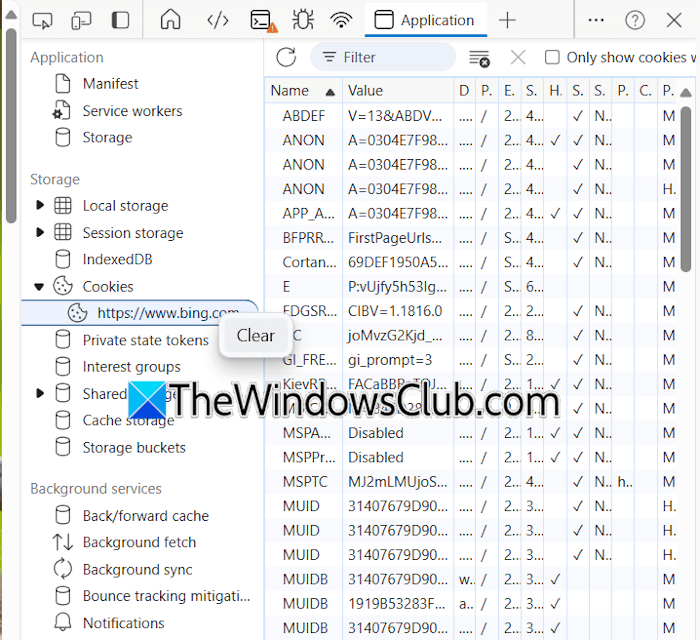Viewport: 700px width, 640px height.
Task: Open the Console tool with warning
Action: coord(263,21)
